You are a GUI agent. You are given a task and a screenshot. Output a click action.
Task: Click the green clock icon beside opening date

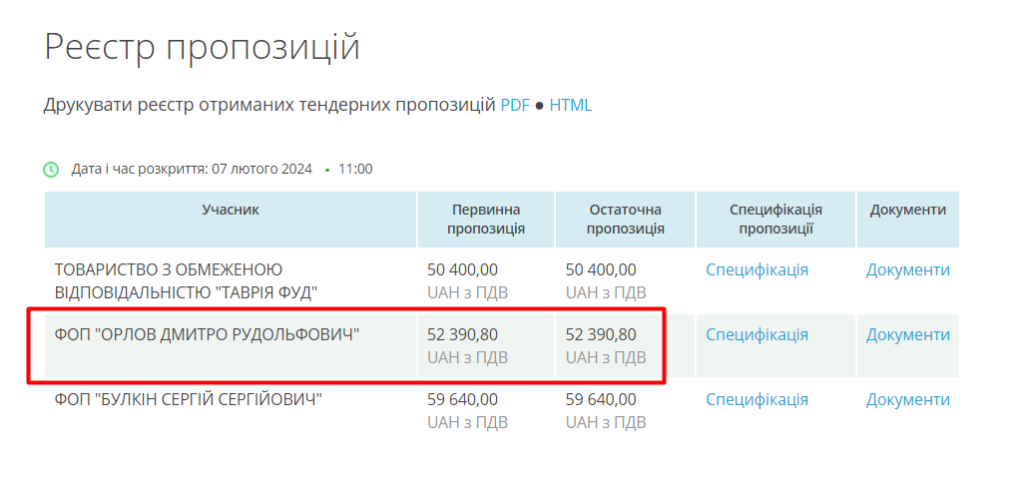(51, 169)
